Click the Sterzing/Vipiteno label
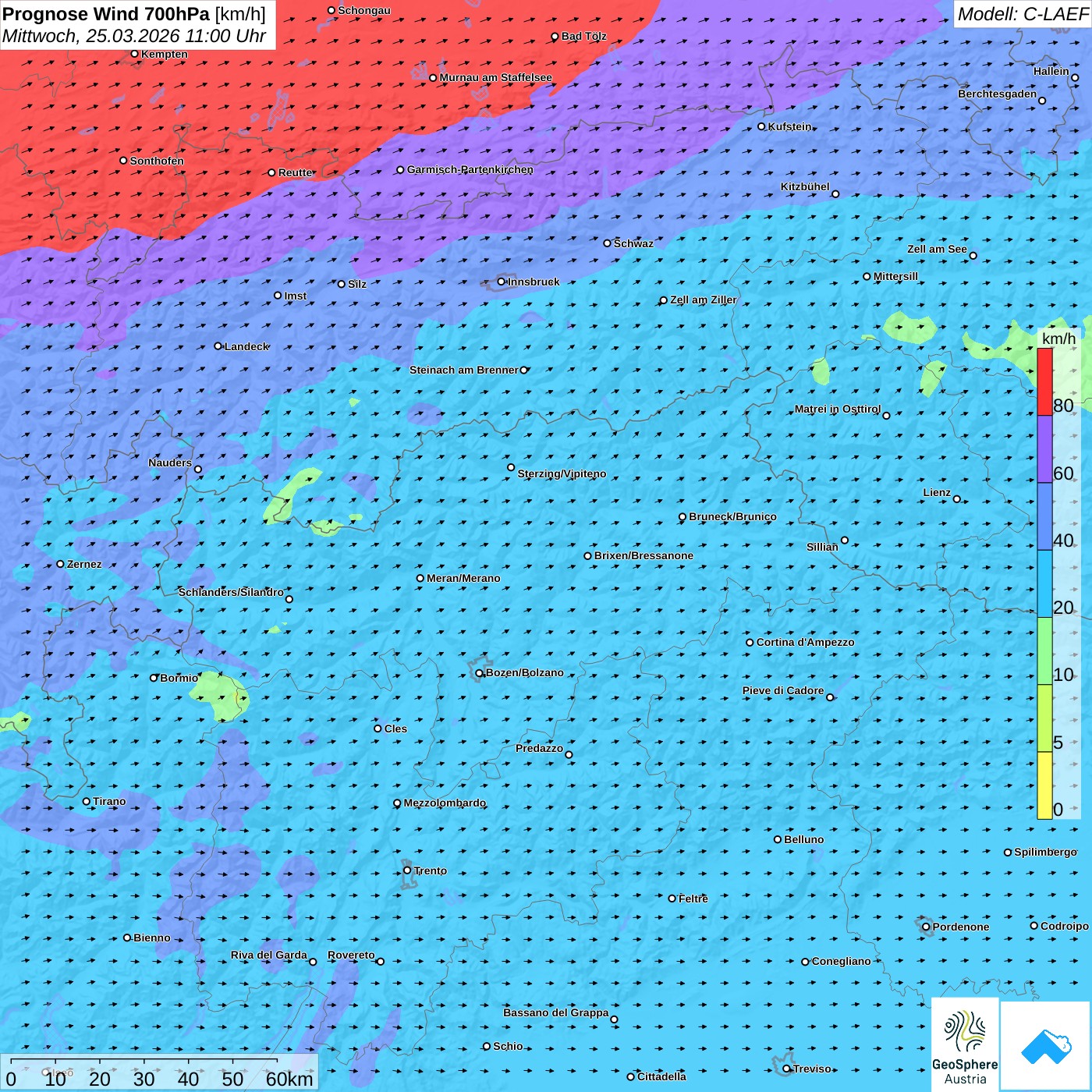 (x=562, y=473)
